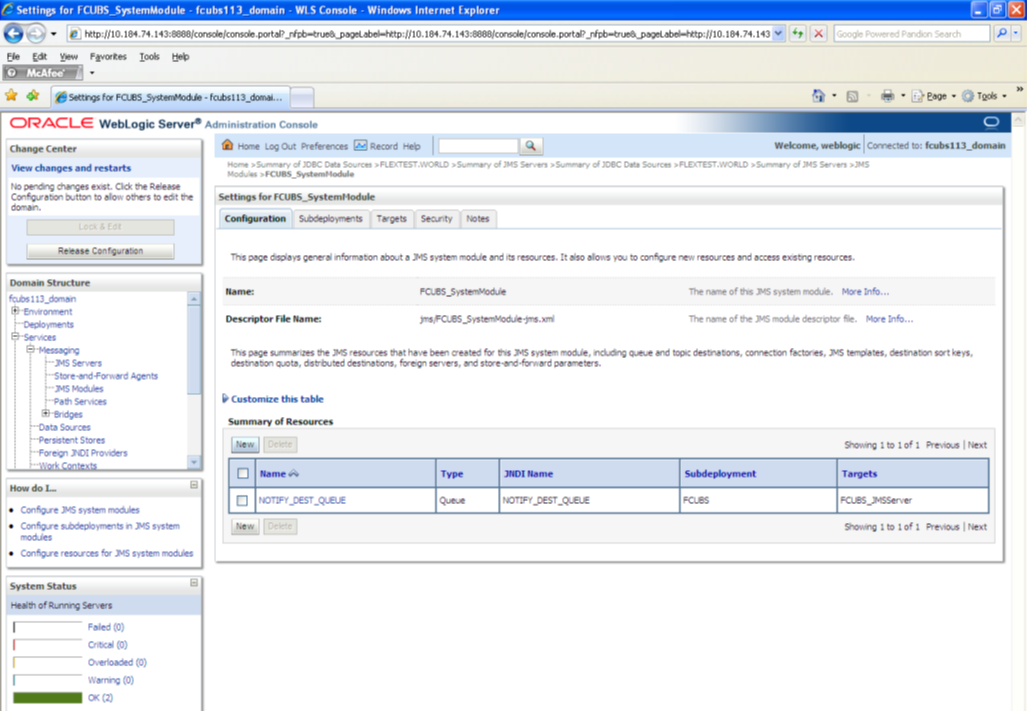Click the Google Powered Pandion Search box
Image resolution: width=1027 pixels, height=711 pixels.
(911, 33)
